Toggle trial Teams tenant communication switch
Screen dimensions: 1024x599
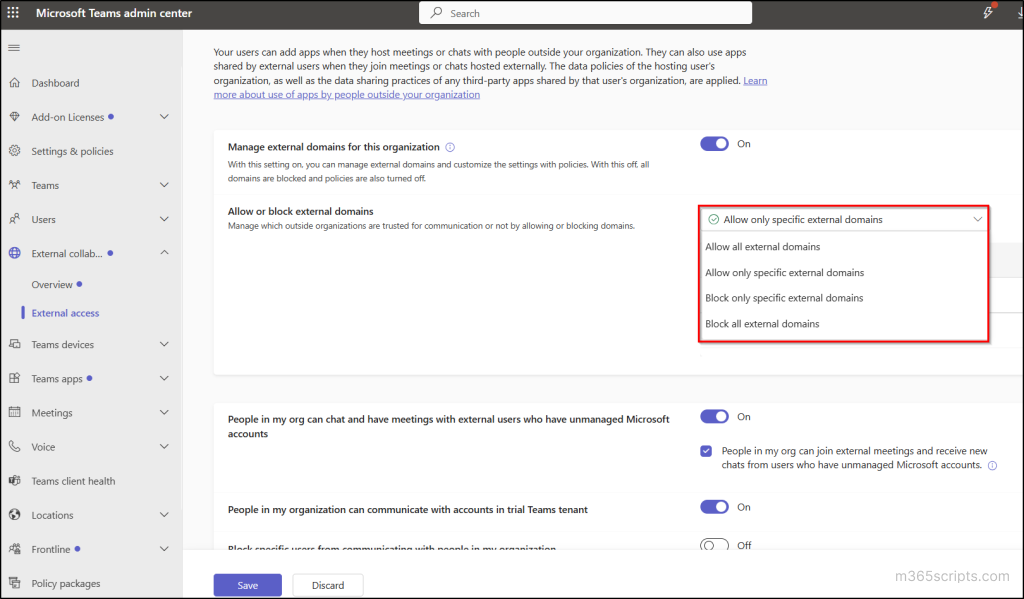pyautogui.click(x=714, y=507)
